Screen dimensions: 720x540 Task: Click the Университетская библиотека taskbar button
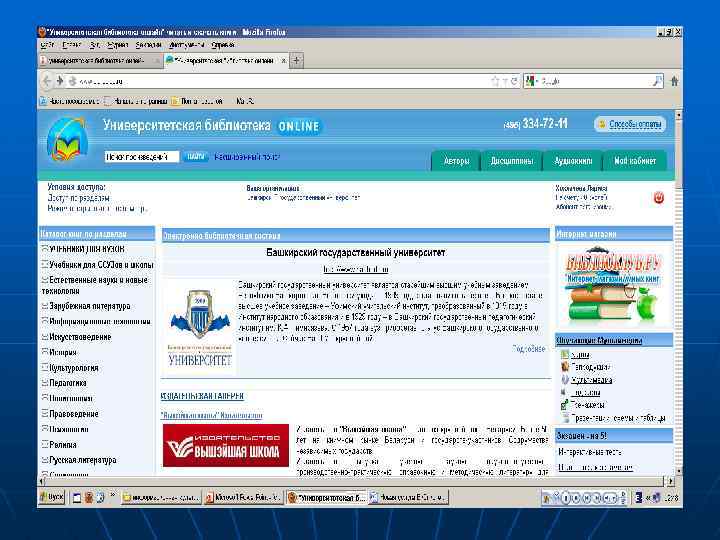click(326, 498)
